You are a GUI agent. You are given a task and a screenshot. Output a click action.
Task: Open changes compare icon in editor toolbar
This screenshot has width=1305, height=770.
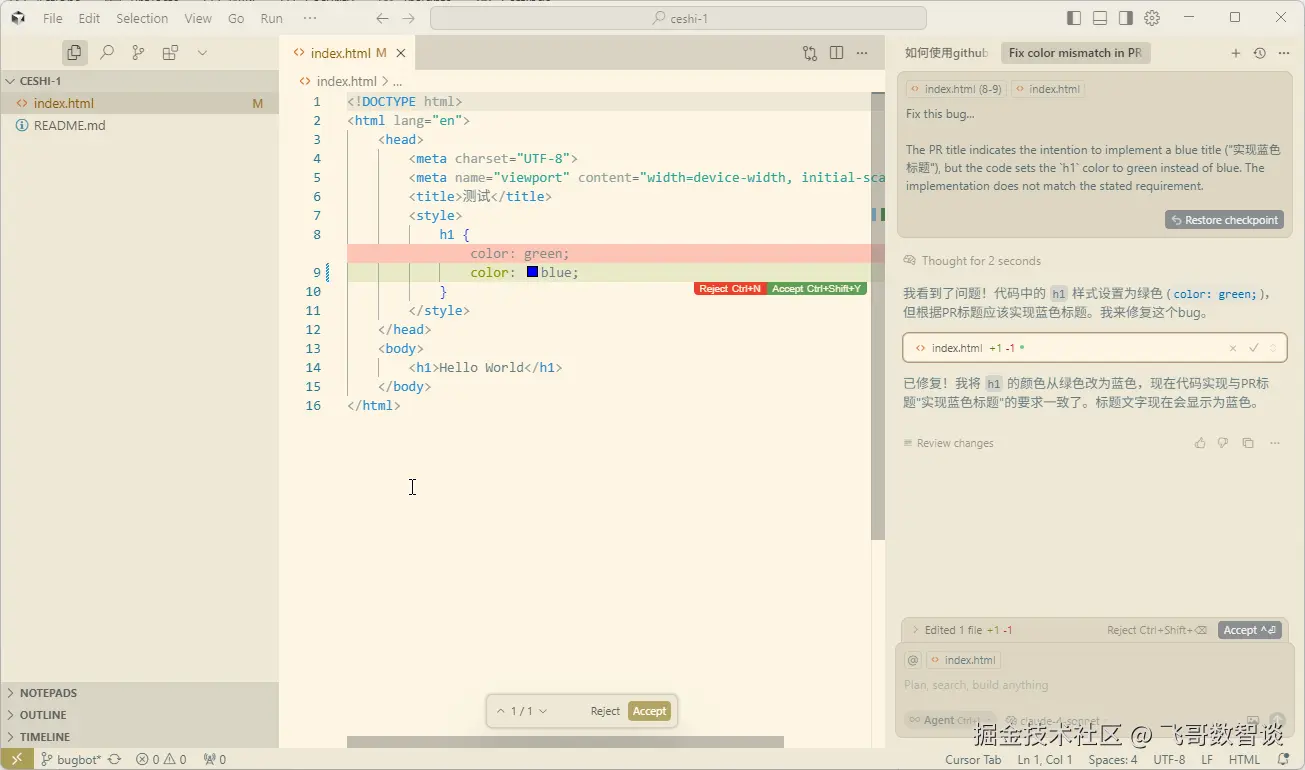pos(810,53)
